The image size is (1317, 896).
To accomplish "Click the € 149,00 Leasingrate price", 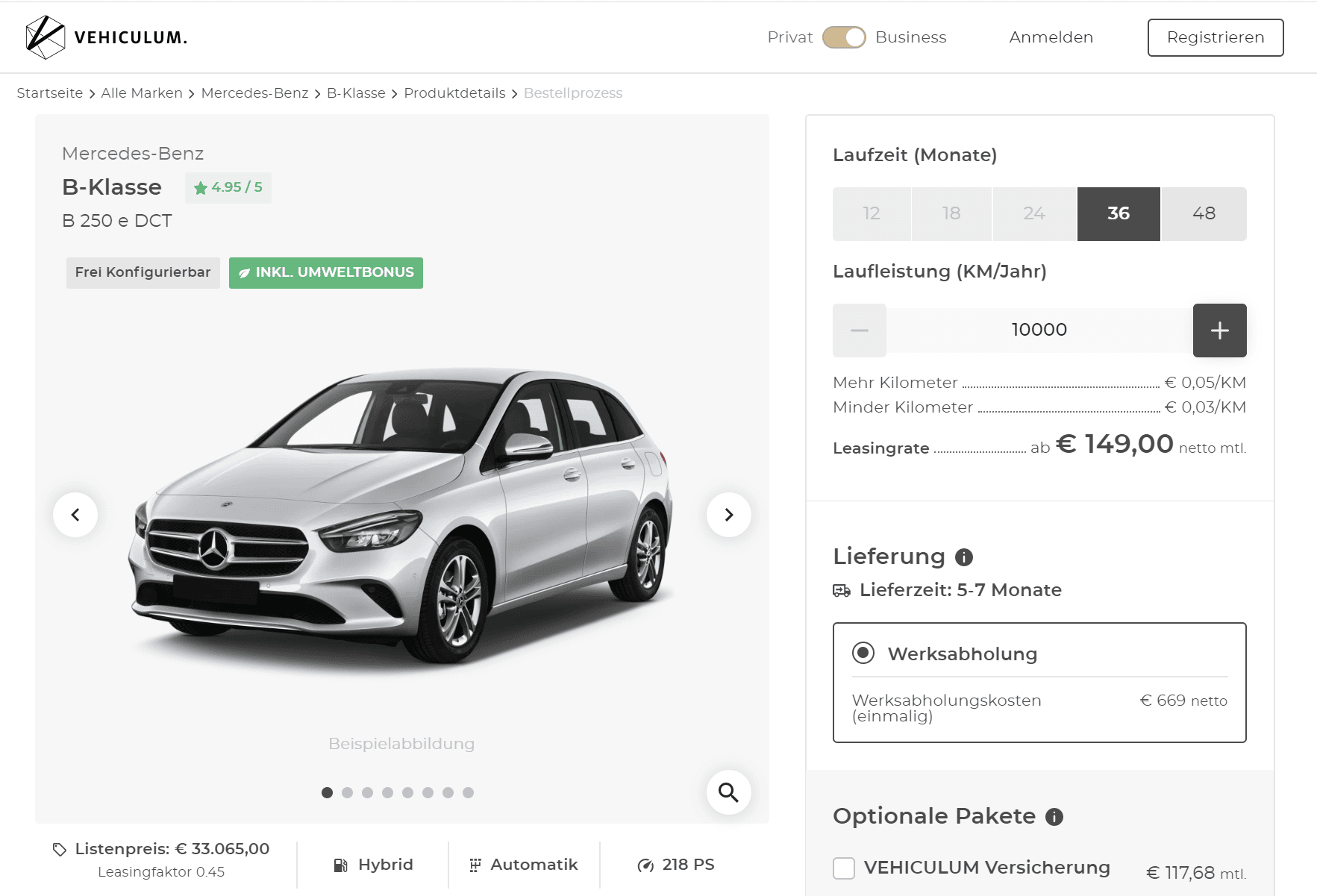I will tap(1115, 444).
